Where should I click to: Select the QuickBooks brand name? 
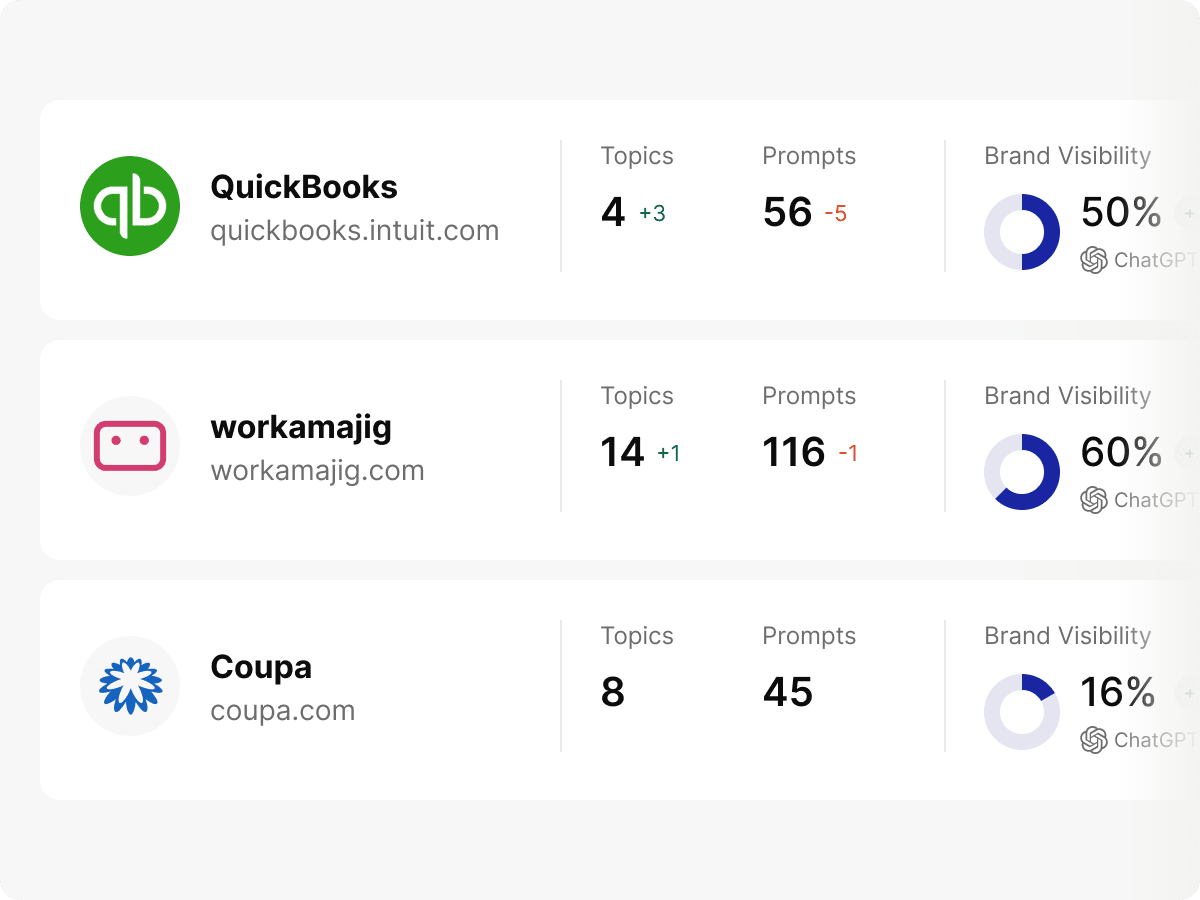(304, 187)
